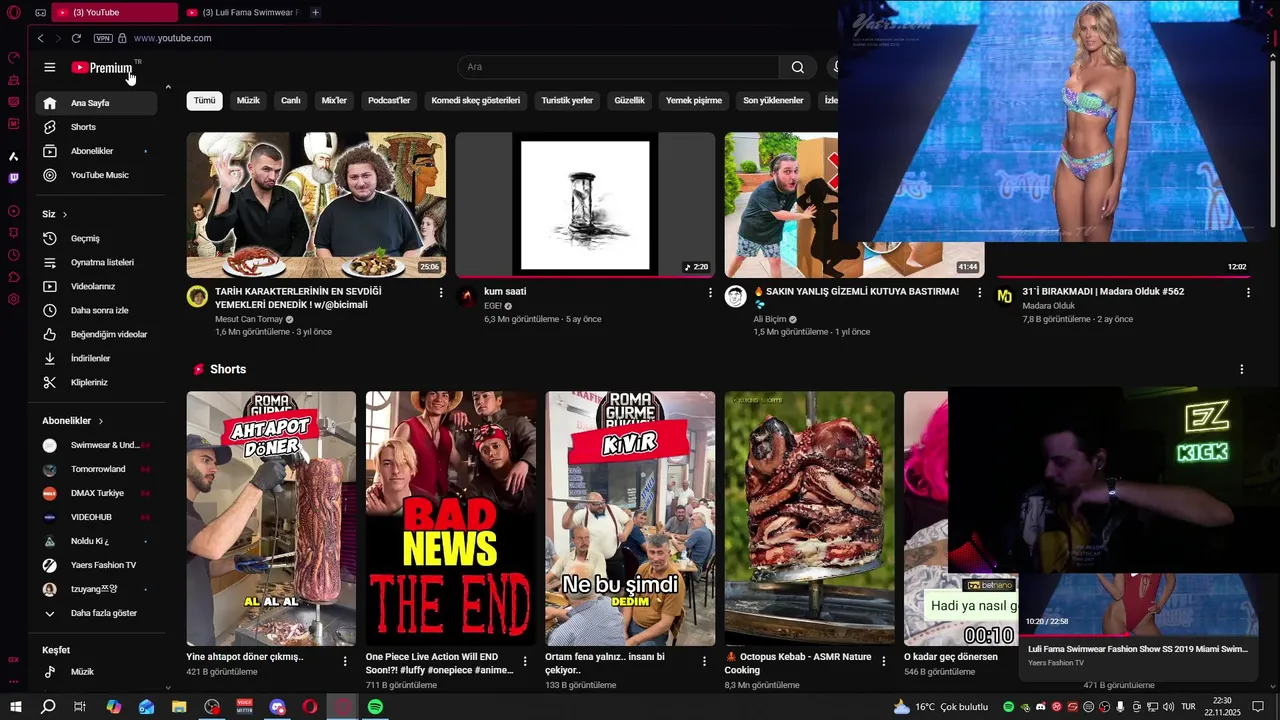Open Shorts from the left sidebar
This screenshot has width=1280, height=720.
[x=97, y=127]
